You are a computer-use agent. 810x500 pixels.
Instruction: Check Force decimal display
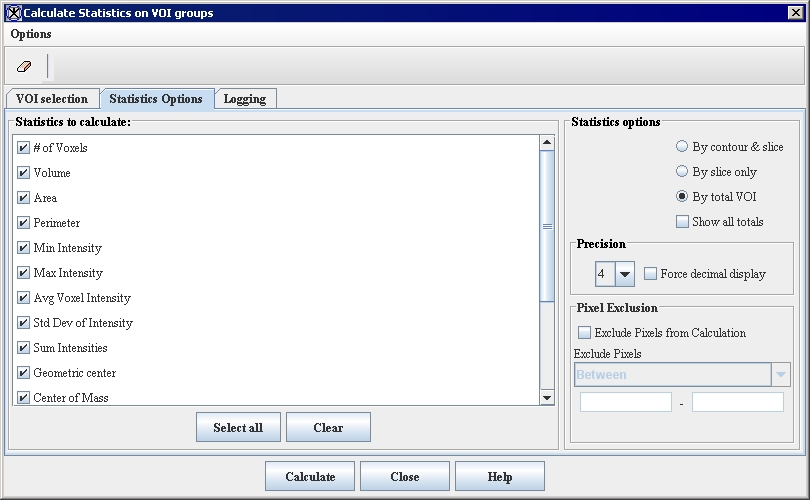point(650,274)
